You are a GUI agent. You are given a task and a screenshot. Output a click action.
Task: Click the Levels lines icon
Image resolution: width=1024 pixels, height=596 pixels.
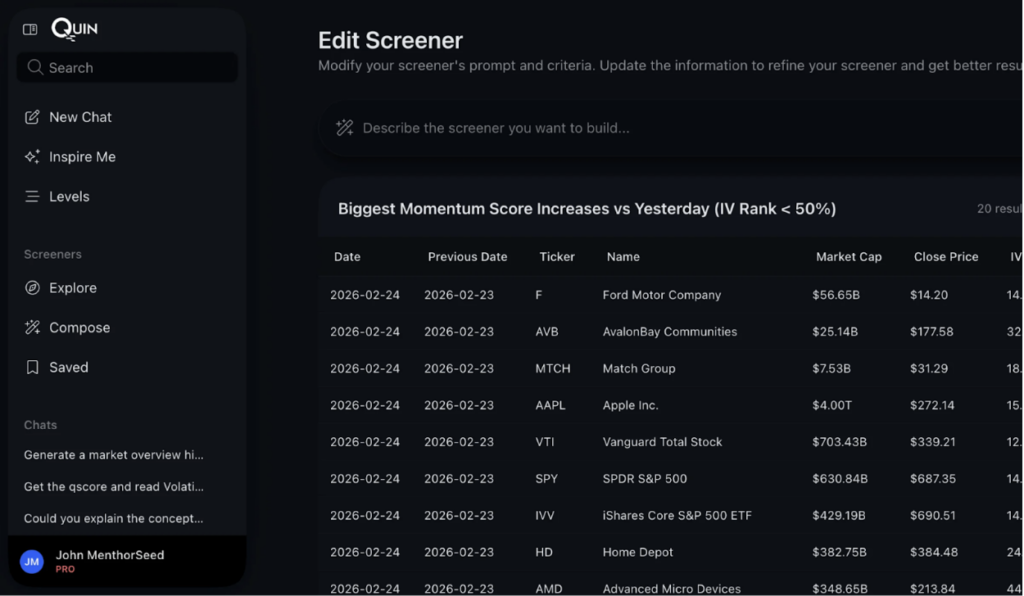[32, 196]
